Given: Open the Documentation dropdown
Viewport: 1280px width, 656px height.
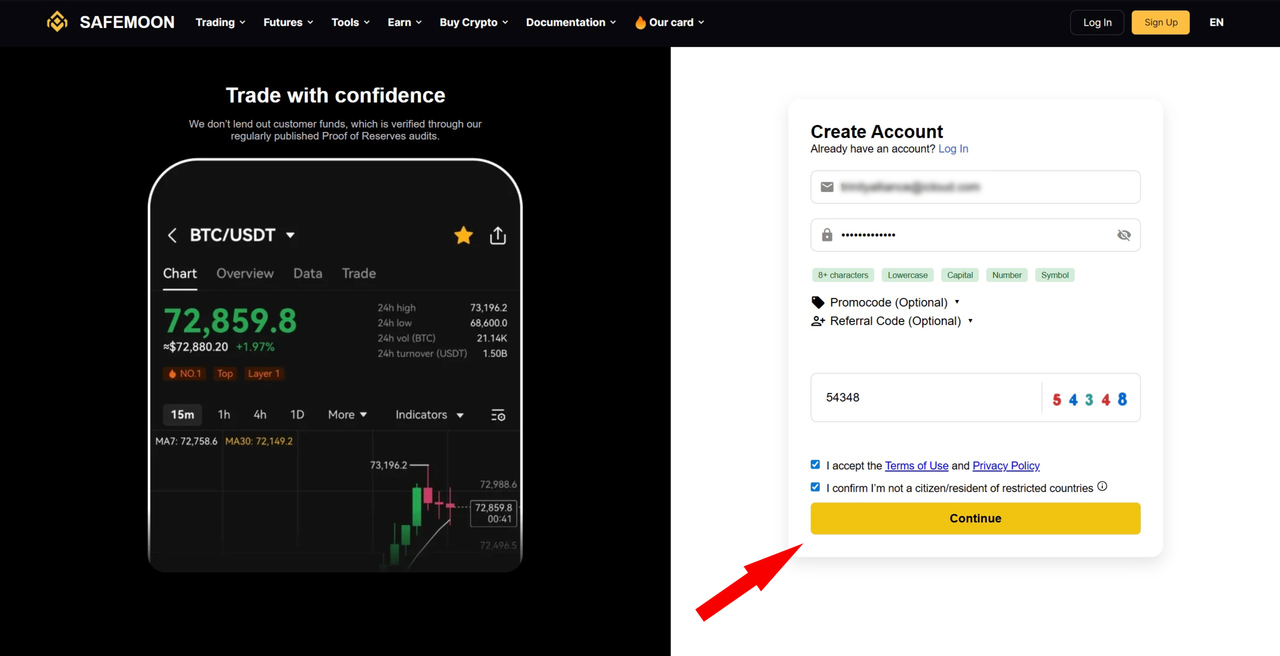Looking at the screenshot, I should (x=571, y=22).
